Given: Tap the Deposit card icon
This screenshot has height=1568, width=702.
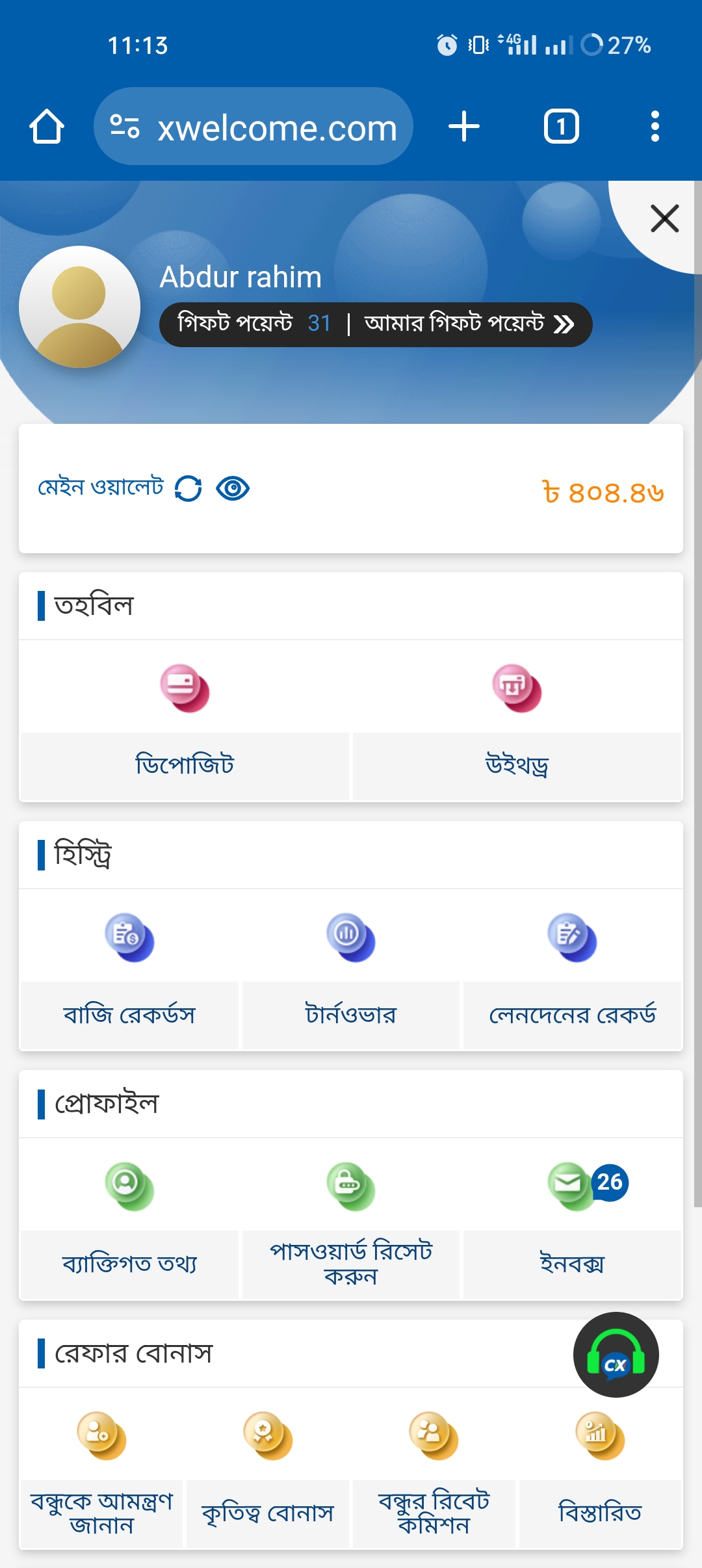Looking at the screenshot, I should 185,688.
